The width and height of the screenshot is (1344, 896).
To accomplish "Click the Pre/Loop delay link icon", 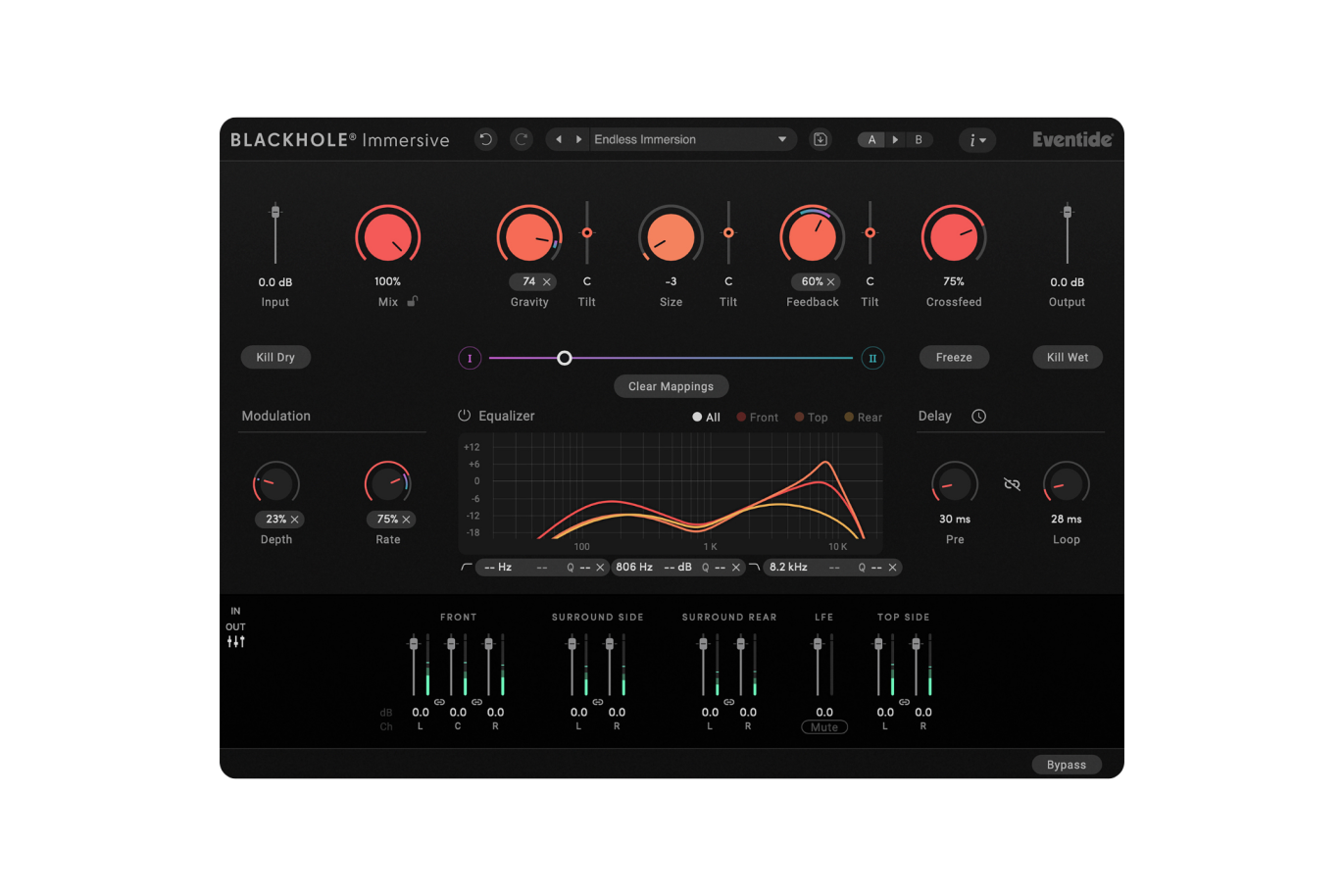I will [1012, 484].
